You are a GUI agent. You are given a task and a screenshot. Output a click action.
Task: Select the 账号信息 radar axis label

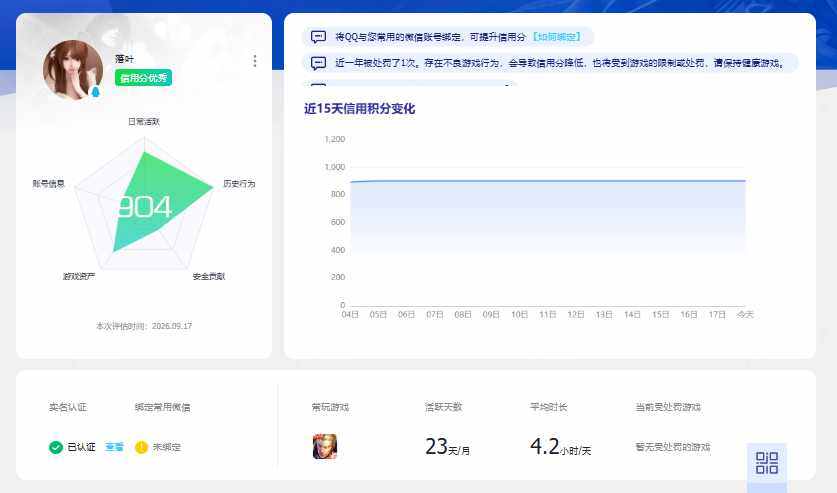(49, 184)
